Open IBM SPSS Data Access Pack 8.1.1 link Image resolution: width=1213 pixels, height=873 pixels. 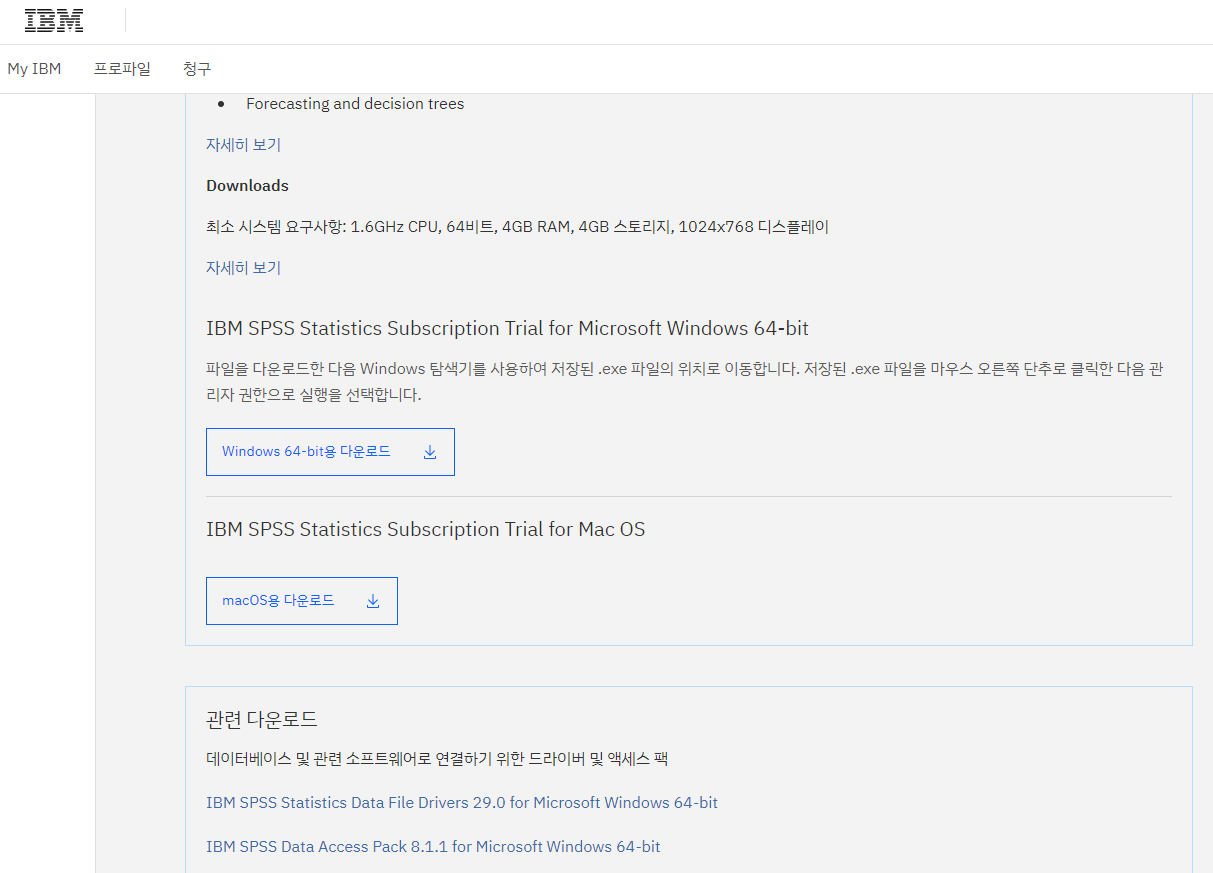[x=433, y=847]
